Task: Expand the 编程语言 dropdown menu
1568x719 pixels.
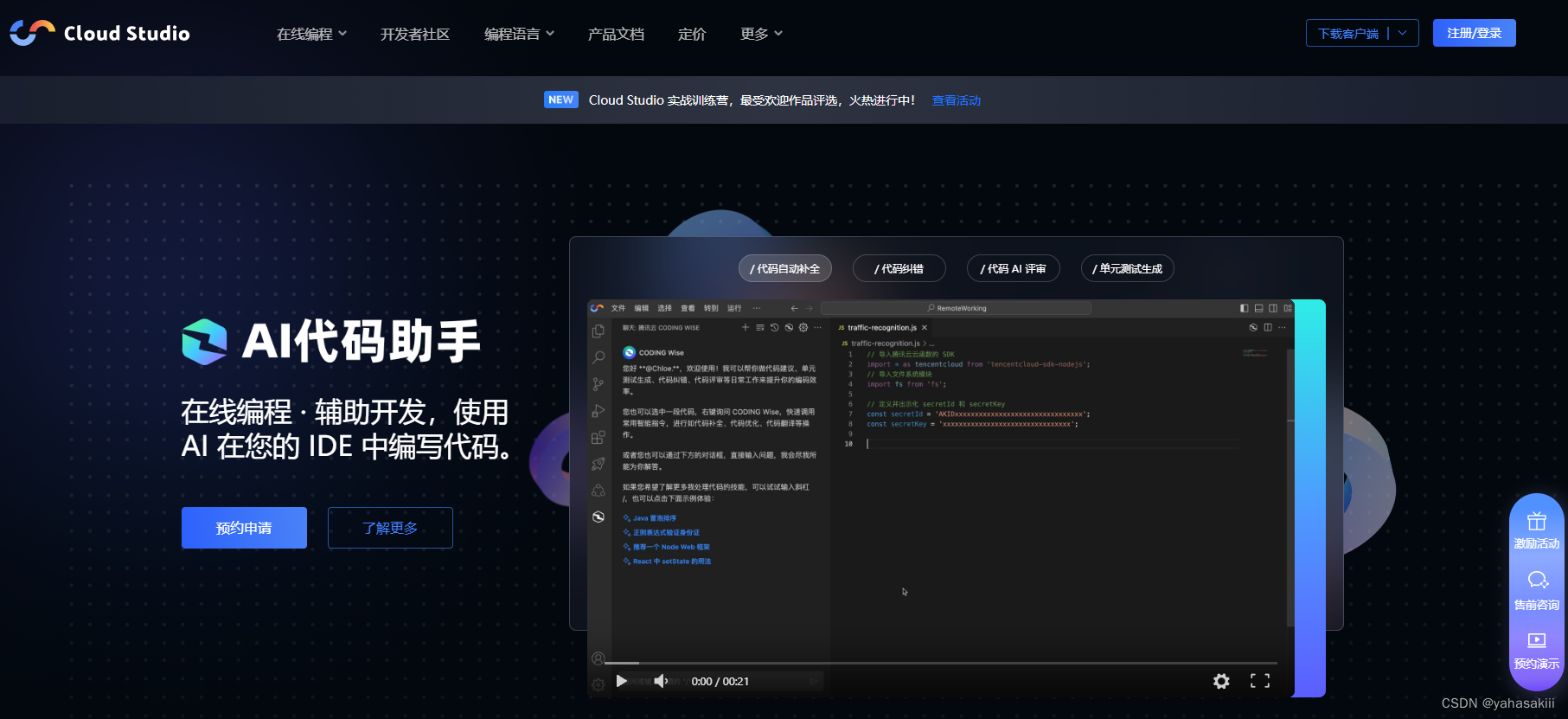Action: pos(519,34)
